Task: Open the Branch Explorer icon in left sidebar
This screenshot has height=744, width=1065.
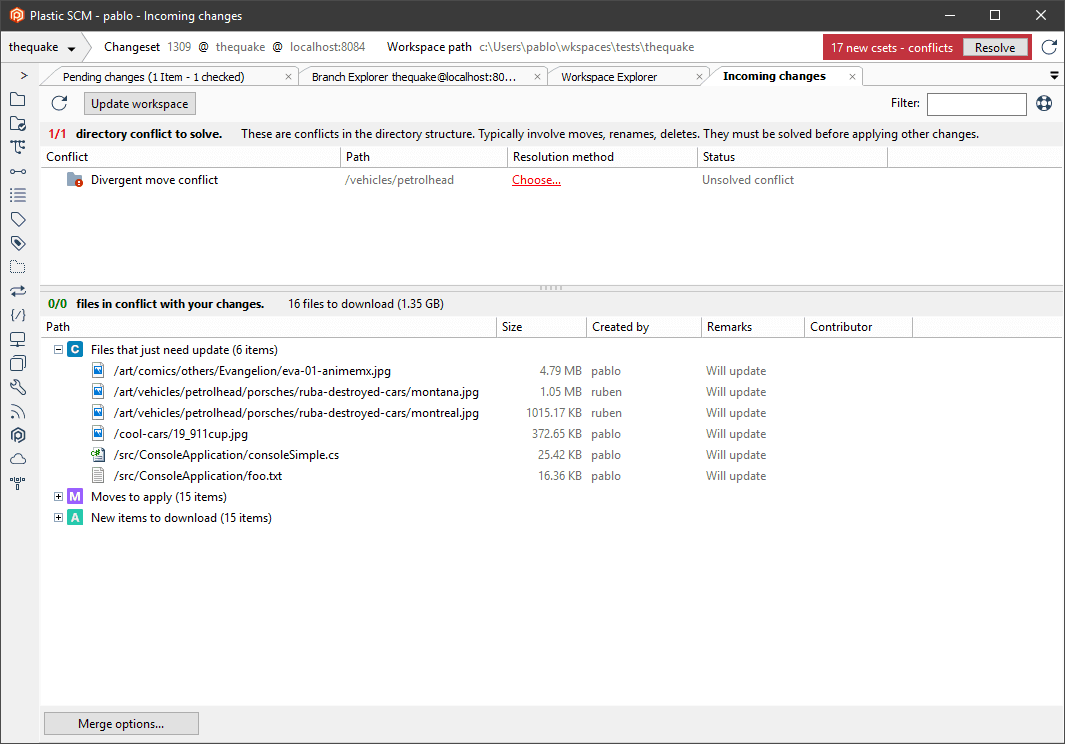Action: click(x=17, y=146)
